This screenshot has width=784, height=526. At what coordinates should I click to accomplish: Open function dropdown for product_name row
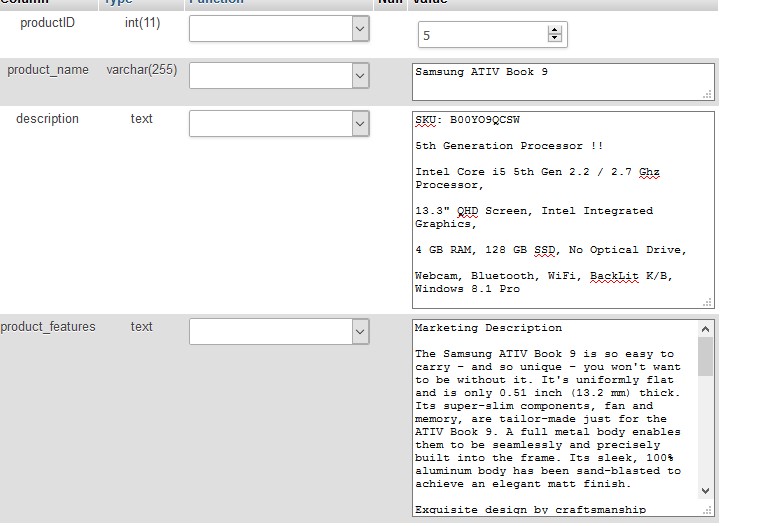279,76
